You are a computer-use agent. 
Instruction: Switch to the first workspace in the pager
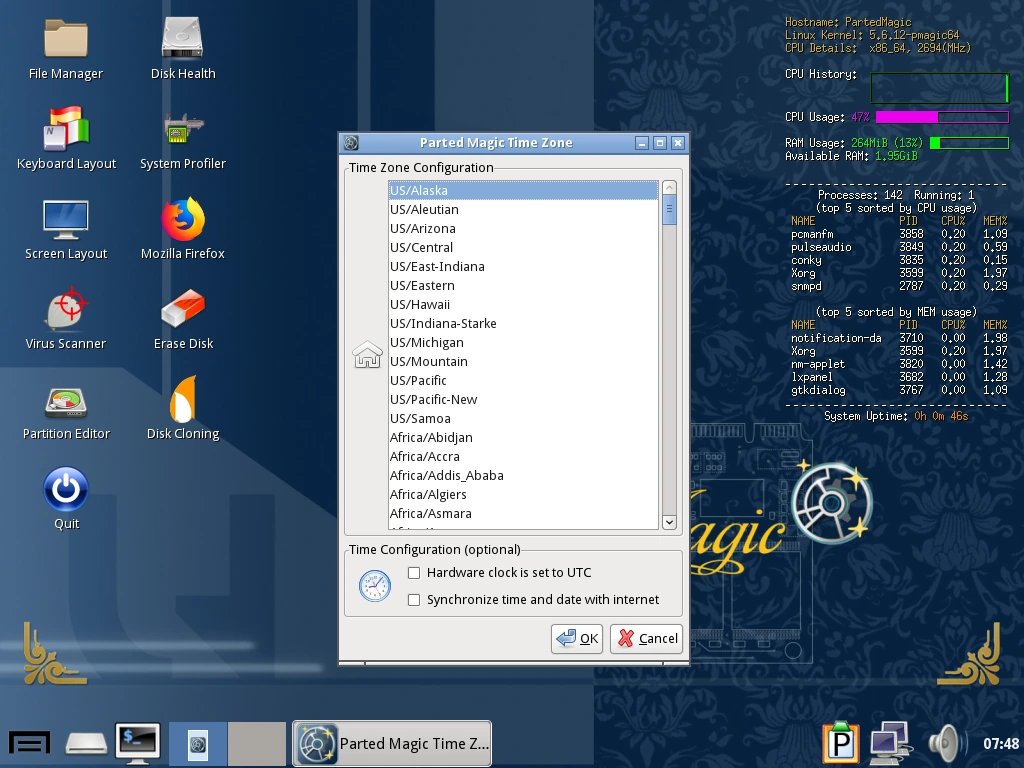[x=198, y=743]
